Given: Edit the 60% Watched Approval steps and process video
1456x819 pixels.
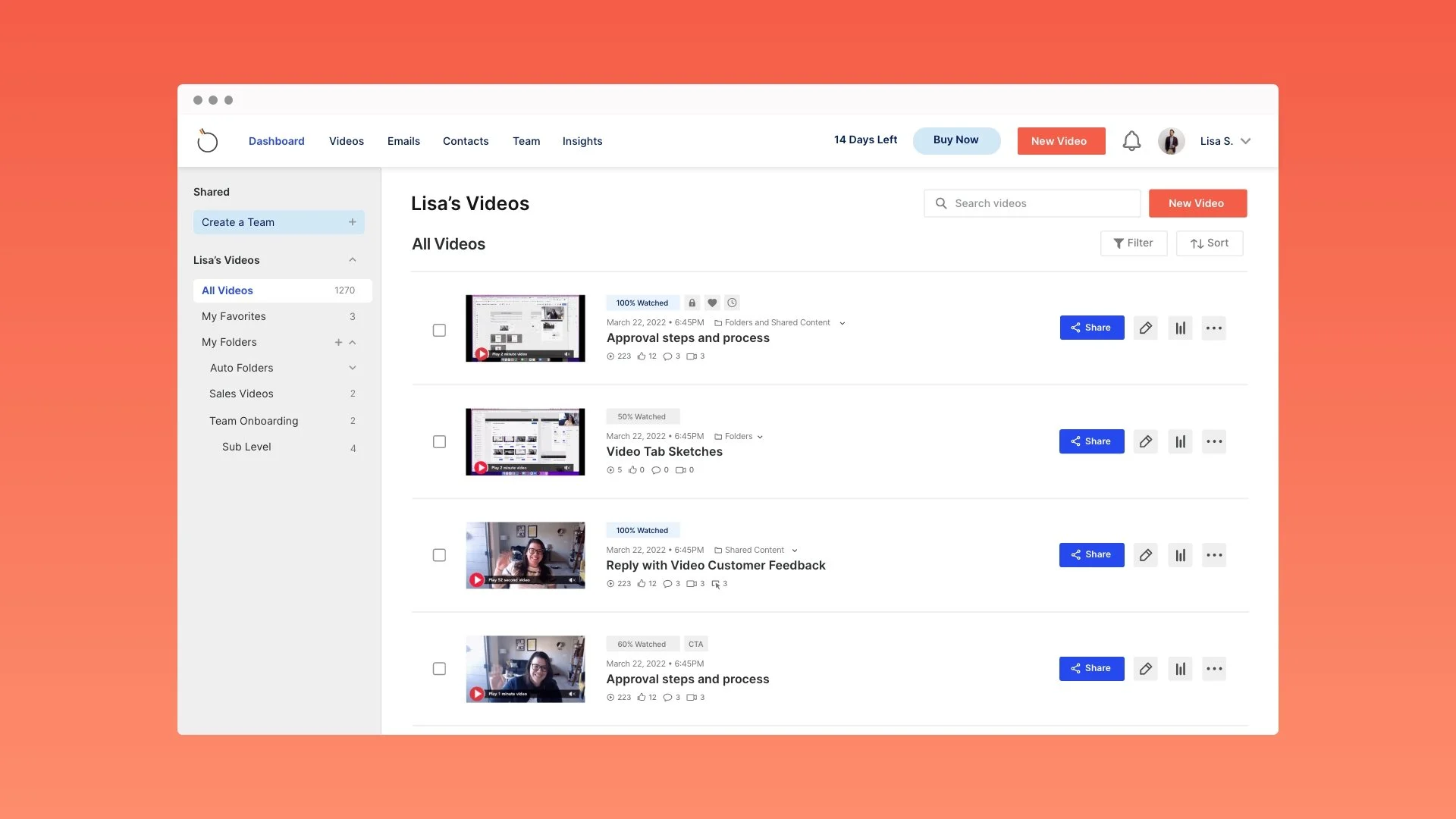Looking at the screenshot, I should 1145,669.
